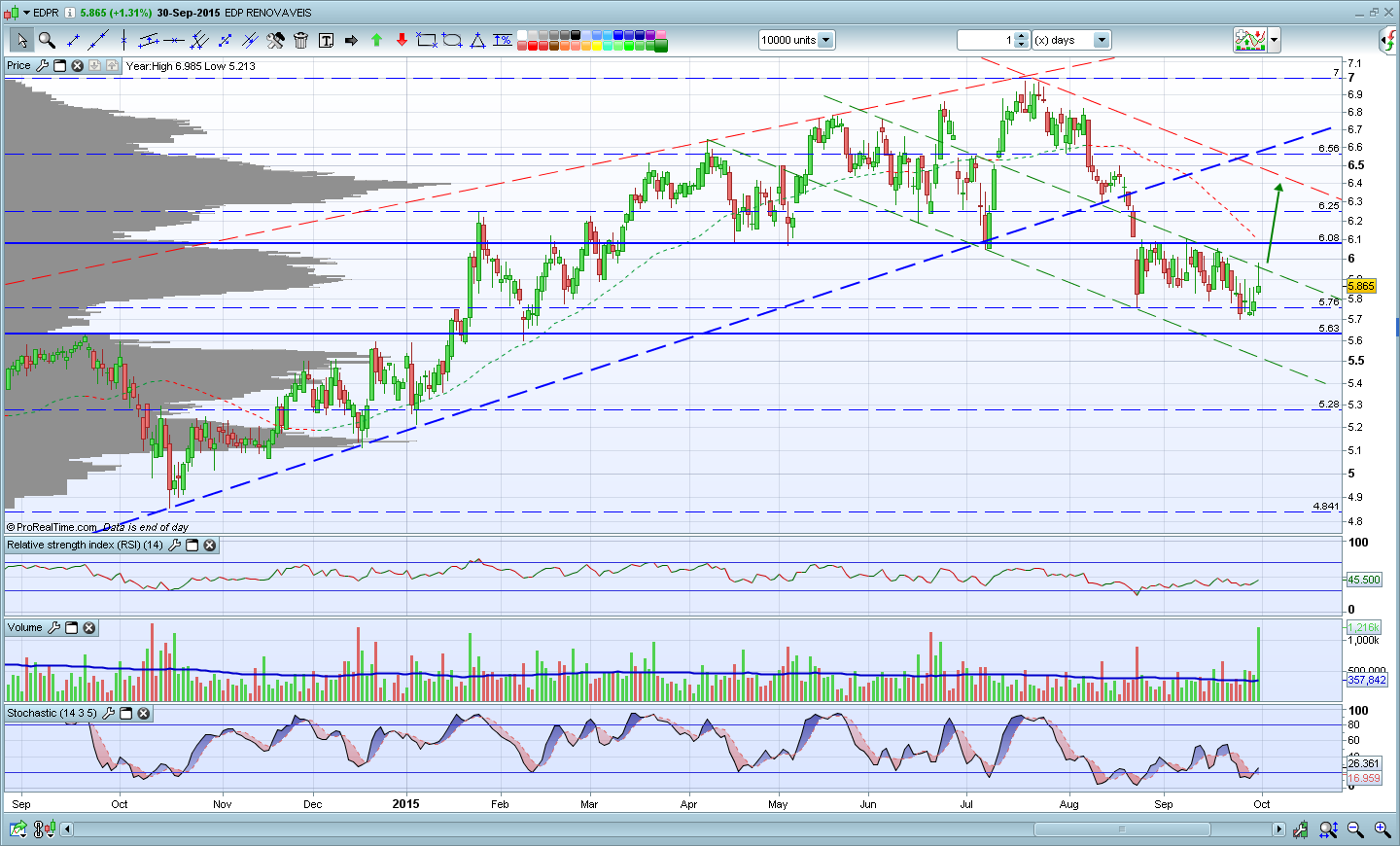Click the horizontal scrollbar thumb
This screenshot has width=1400, height=846.
coord(1122,829)
